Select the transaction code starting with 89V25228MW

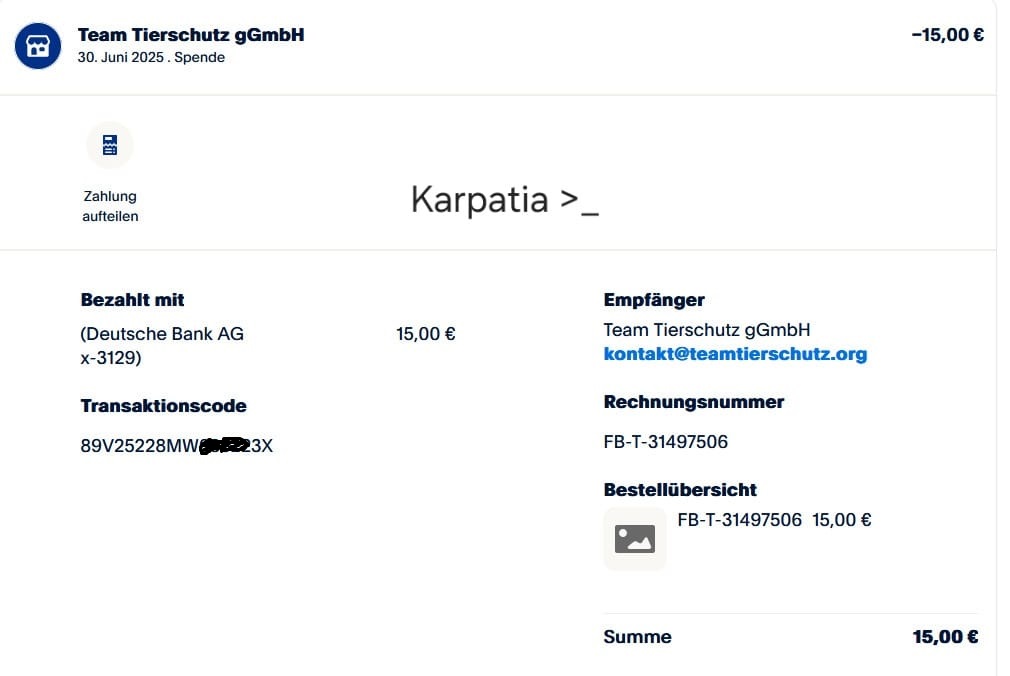pos(176,446)
